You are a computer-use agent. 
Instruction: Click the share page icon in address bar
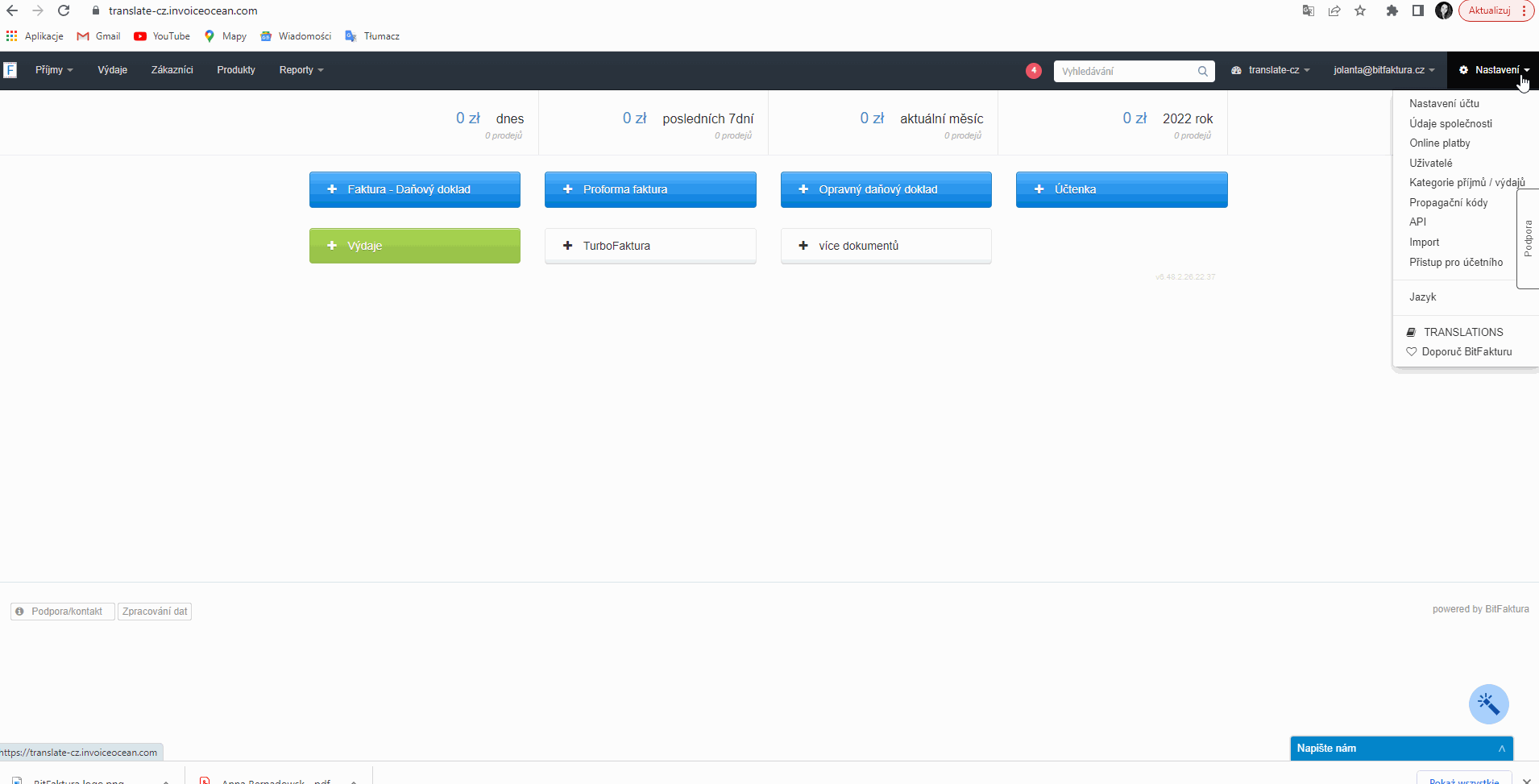tap(1334, 10)
